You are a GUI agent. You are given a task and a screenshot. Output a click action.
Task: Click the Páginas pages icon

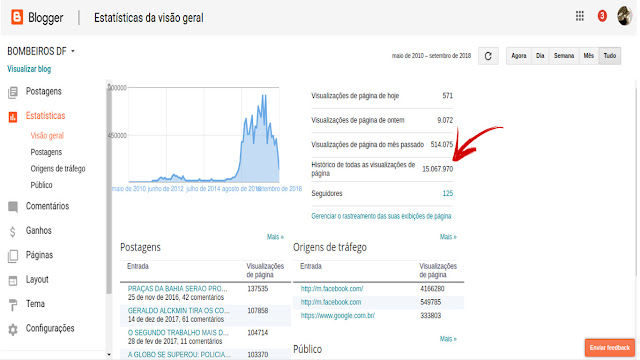coord(13,256)
